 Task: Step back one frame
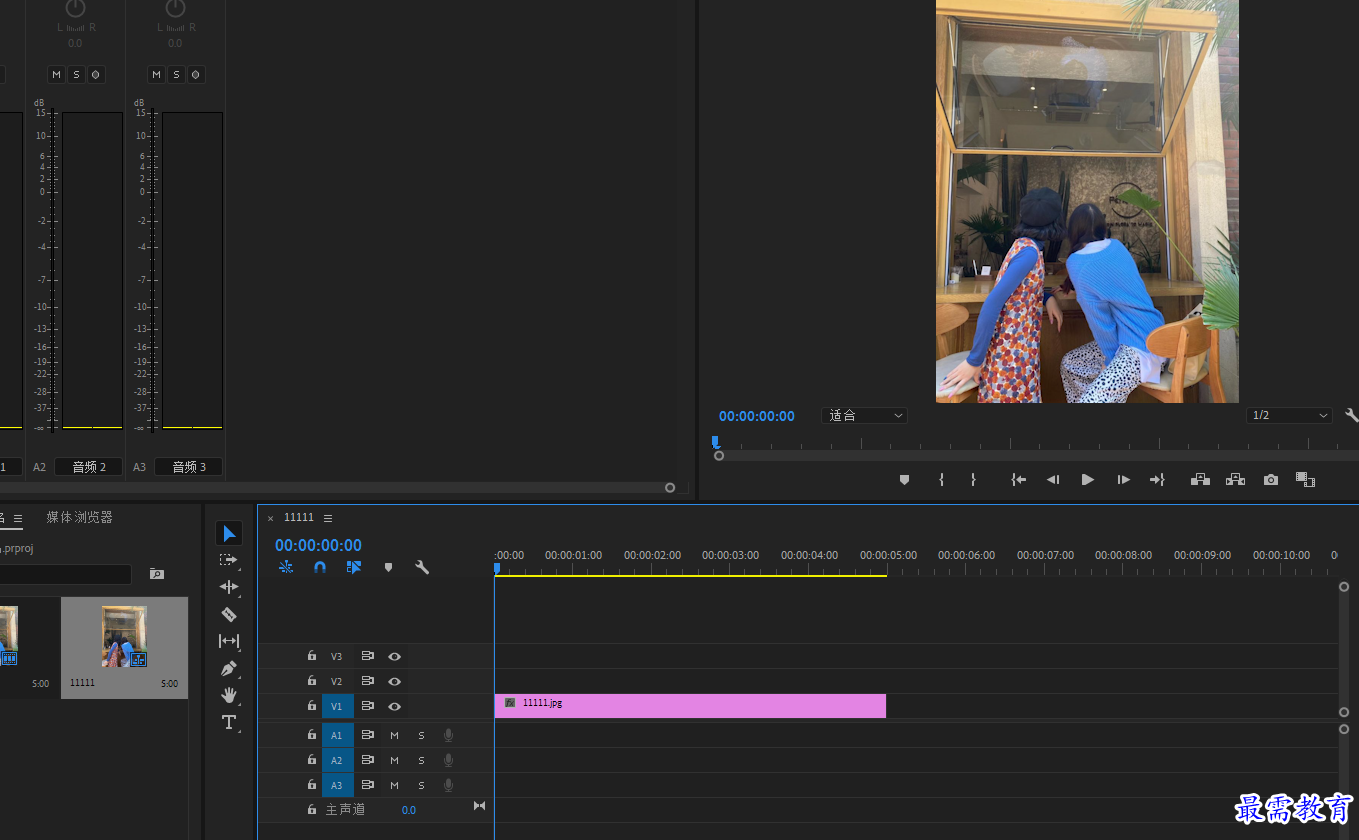(1053, 480)
